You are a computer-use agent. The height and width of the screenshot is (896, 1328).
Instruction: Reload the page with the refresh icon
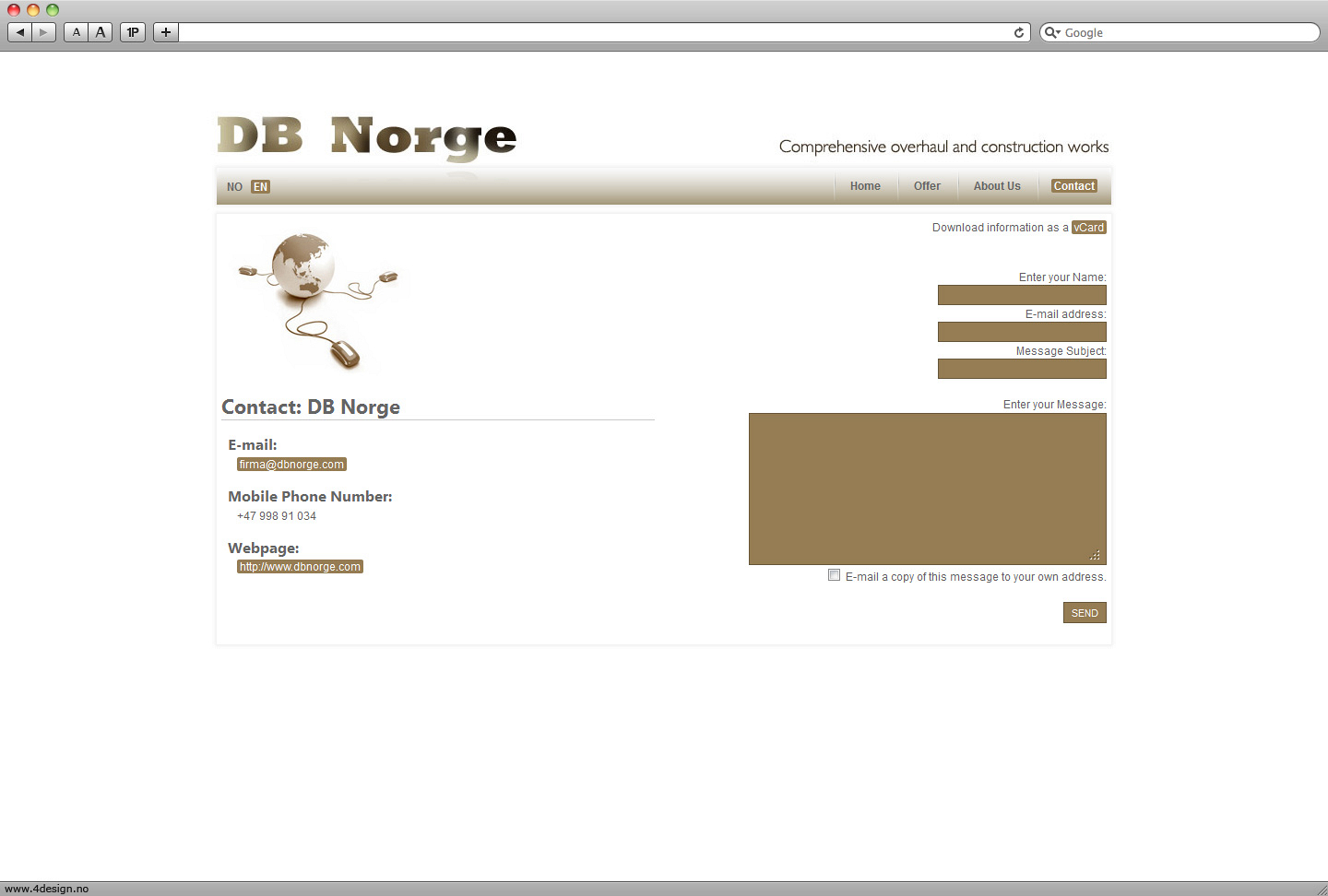pos(1019,32)
